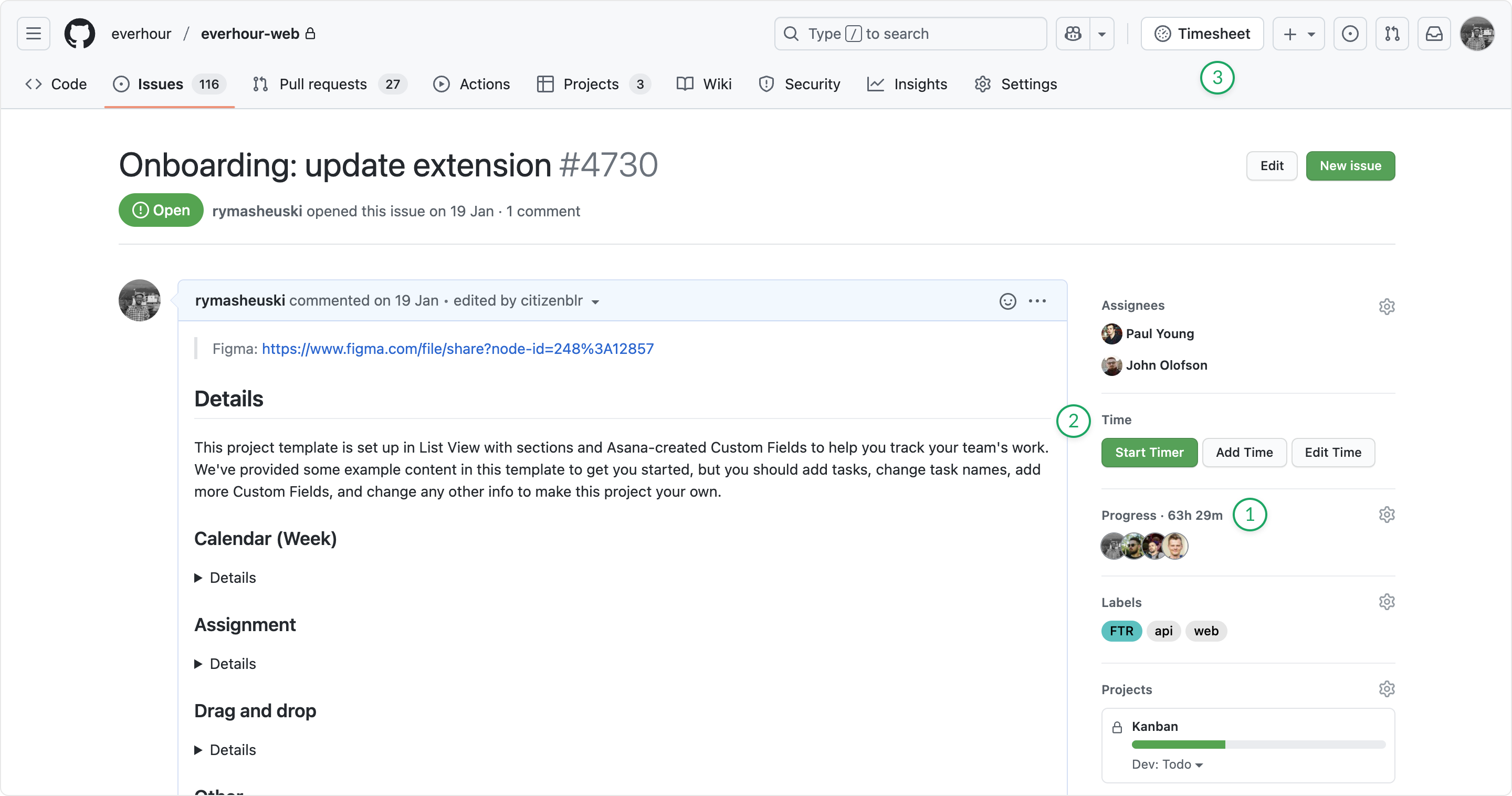Open the notifications inbox icon
Viewport: 1512px width, 796px height.
click(1434, 34)
